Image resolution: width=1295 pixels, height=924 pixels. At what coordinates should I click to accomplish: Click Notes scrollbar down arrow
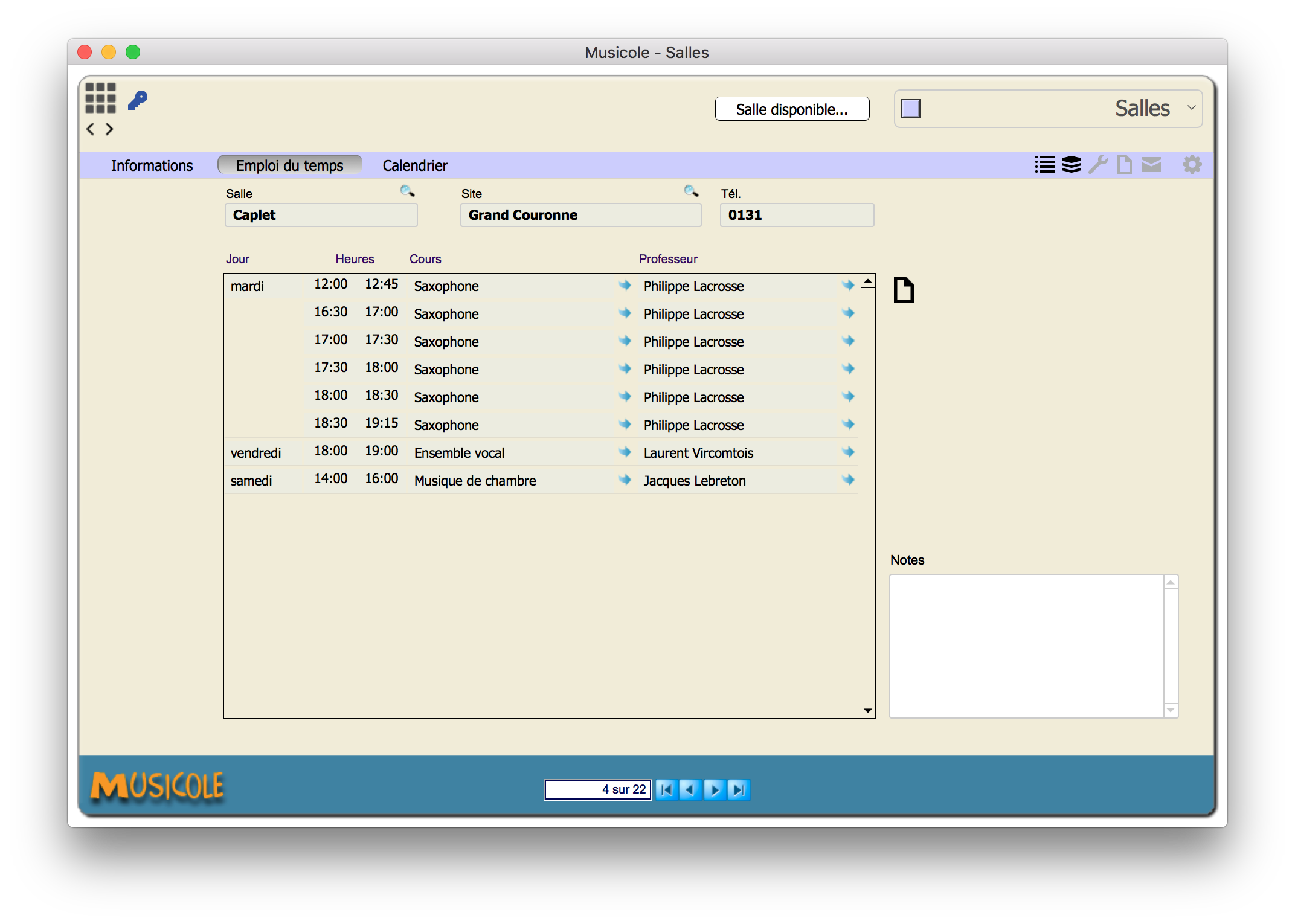(1171, 710)
